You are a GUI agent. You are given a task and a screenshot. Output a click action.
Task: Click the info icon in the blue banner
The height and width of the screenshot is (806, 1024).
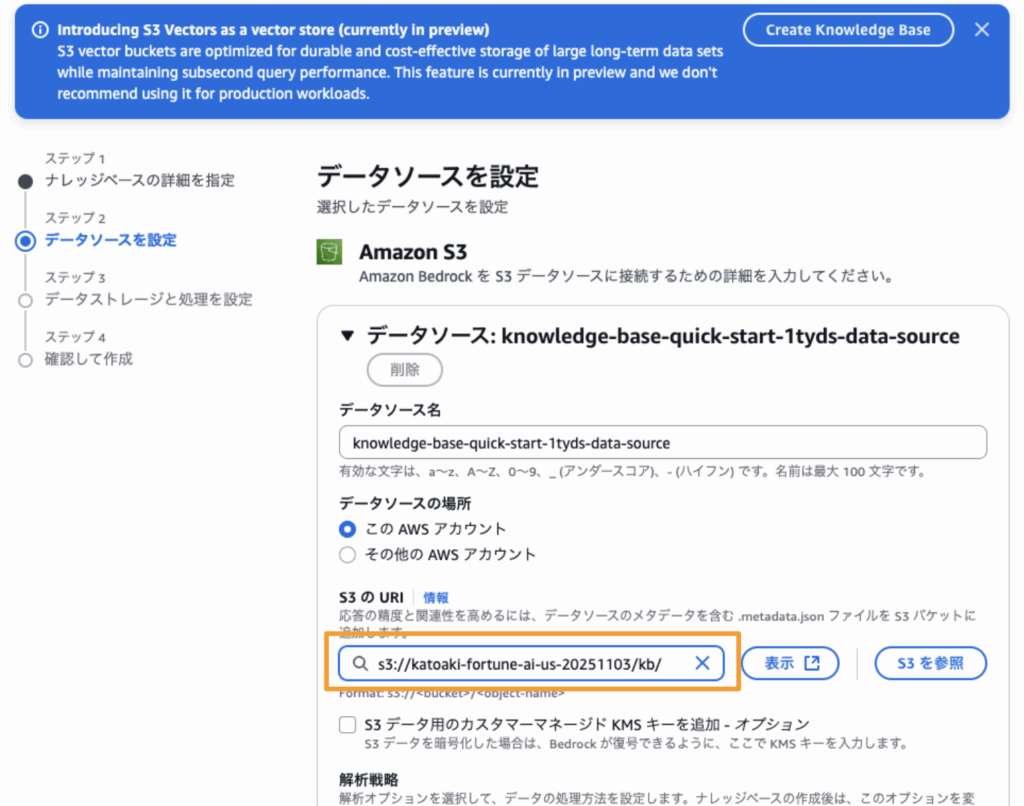39,31
